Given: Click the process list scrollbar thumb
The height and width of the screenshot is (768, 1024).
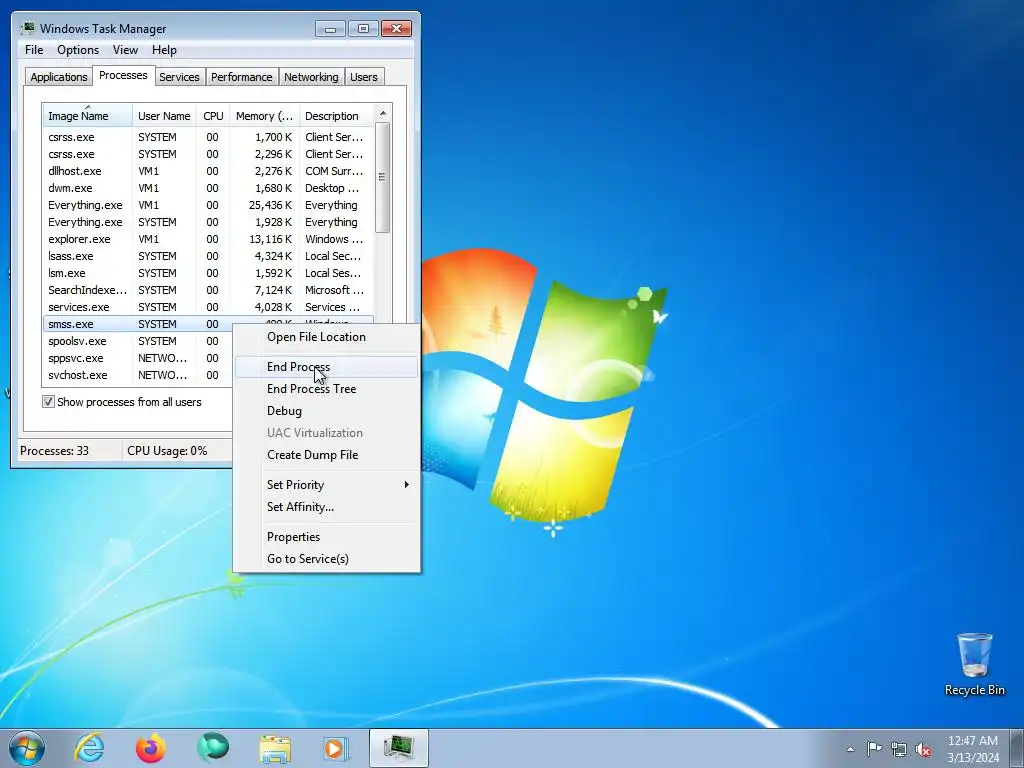Looking at the screenshot, I should [383, 177].
